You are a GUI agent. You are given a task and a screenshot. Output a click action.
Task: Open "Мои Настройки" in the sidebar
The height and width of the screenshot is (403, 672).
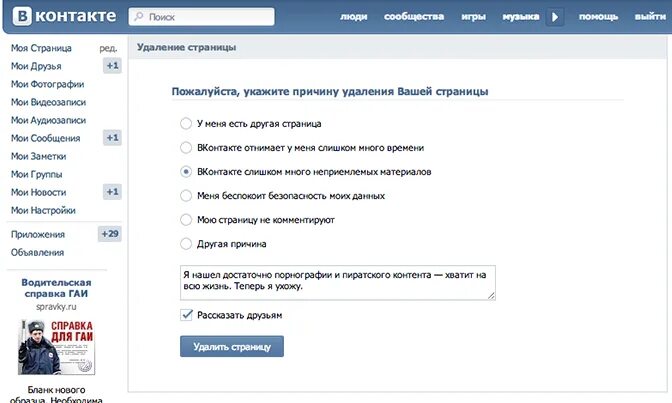[43, 210]
